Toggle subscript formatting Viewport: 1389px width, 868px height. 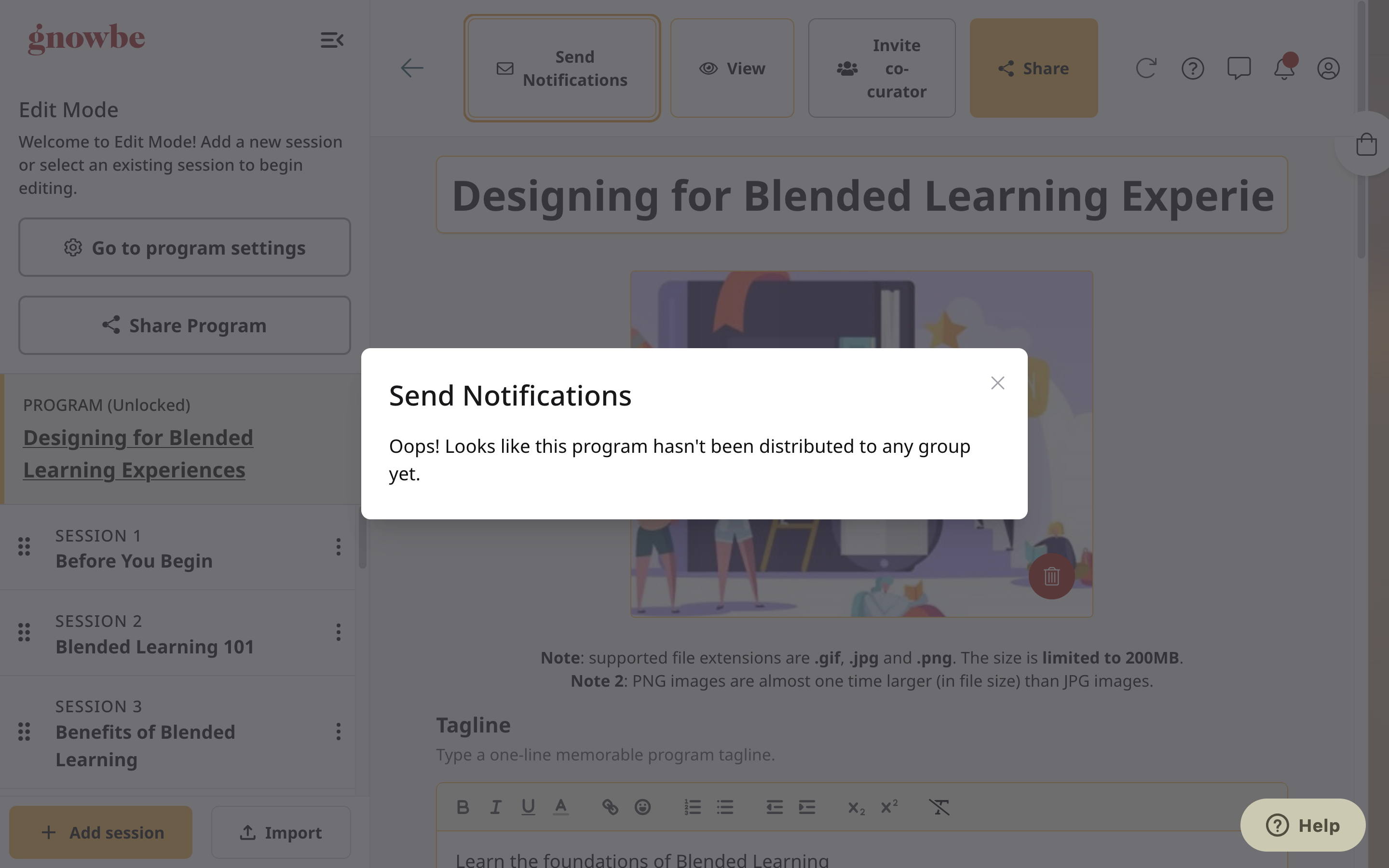857,807
